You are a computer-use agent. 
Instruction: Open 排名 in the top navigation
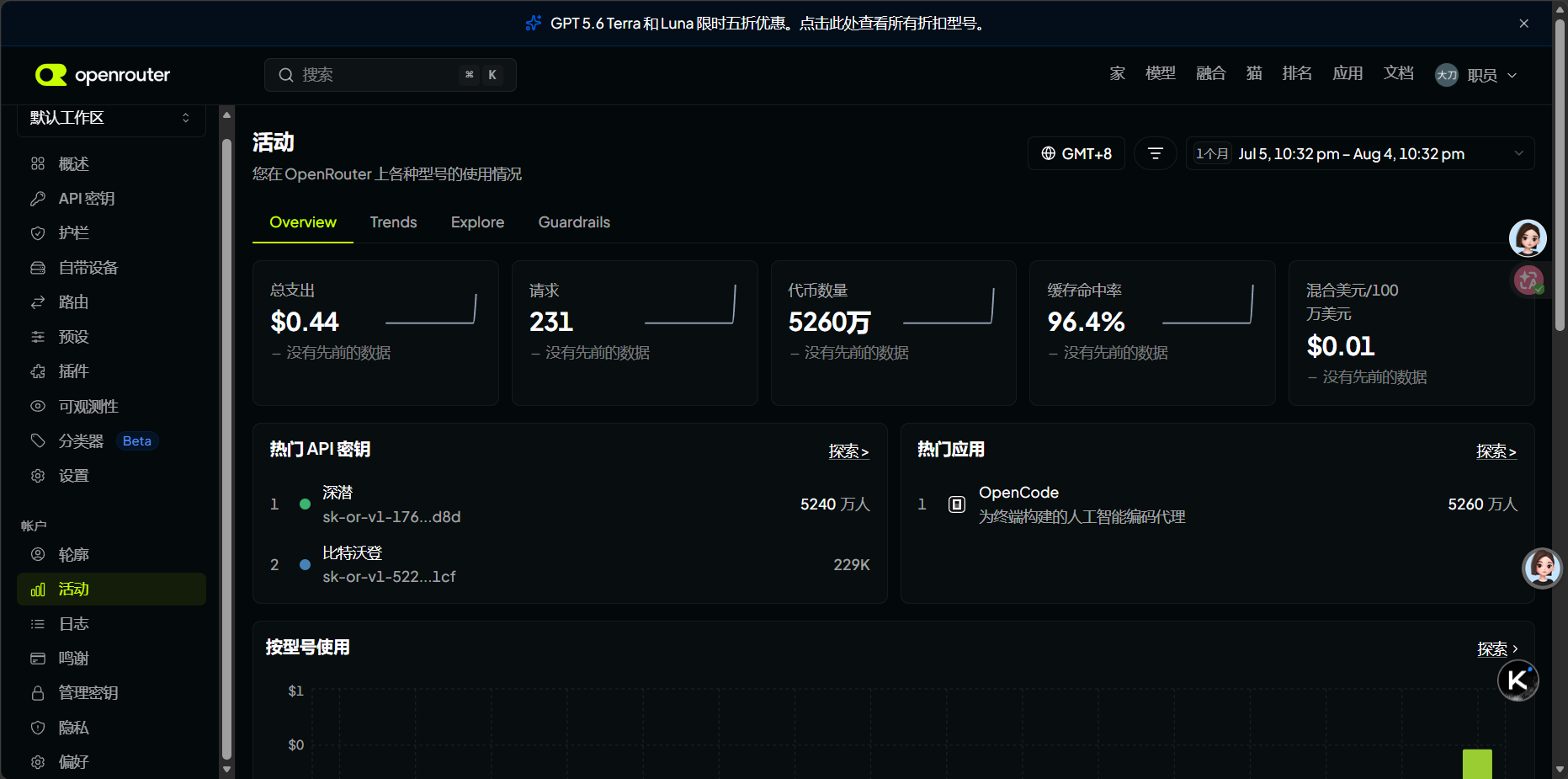pyautogui.click(x=1297, y=74)
